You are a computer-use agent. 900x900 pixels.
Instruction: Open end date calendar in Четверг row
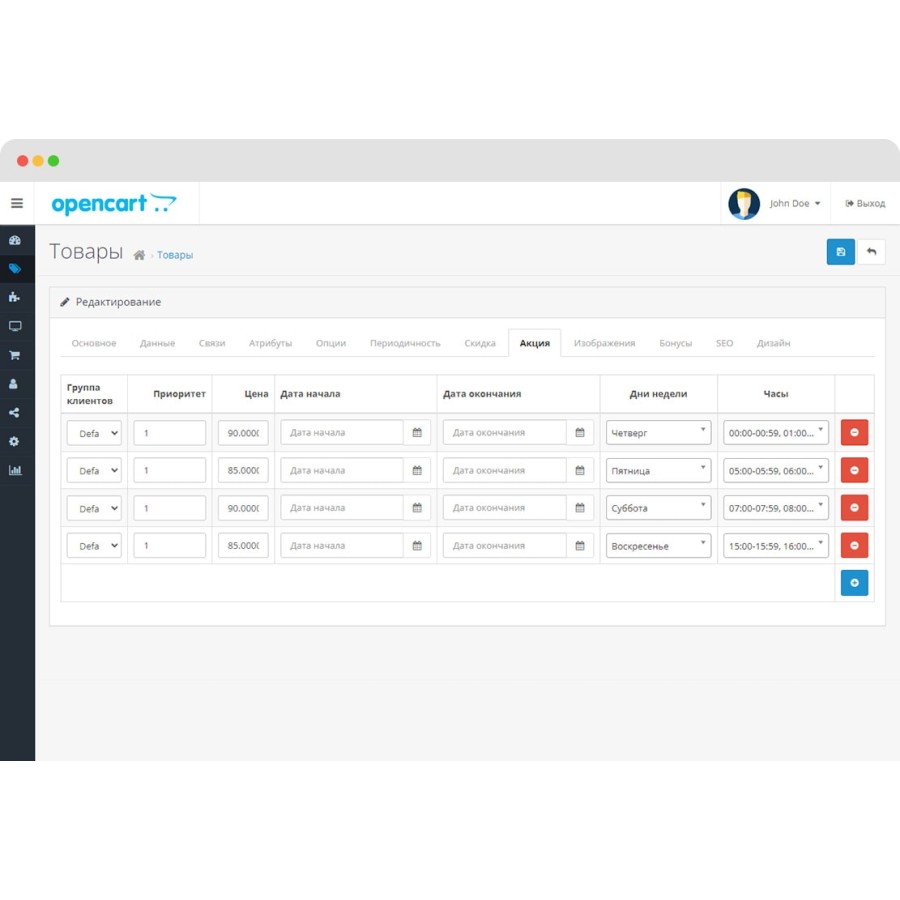(x=580, y=432)
